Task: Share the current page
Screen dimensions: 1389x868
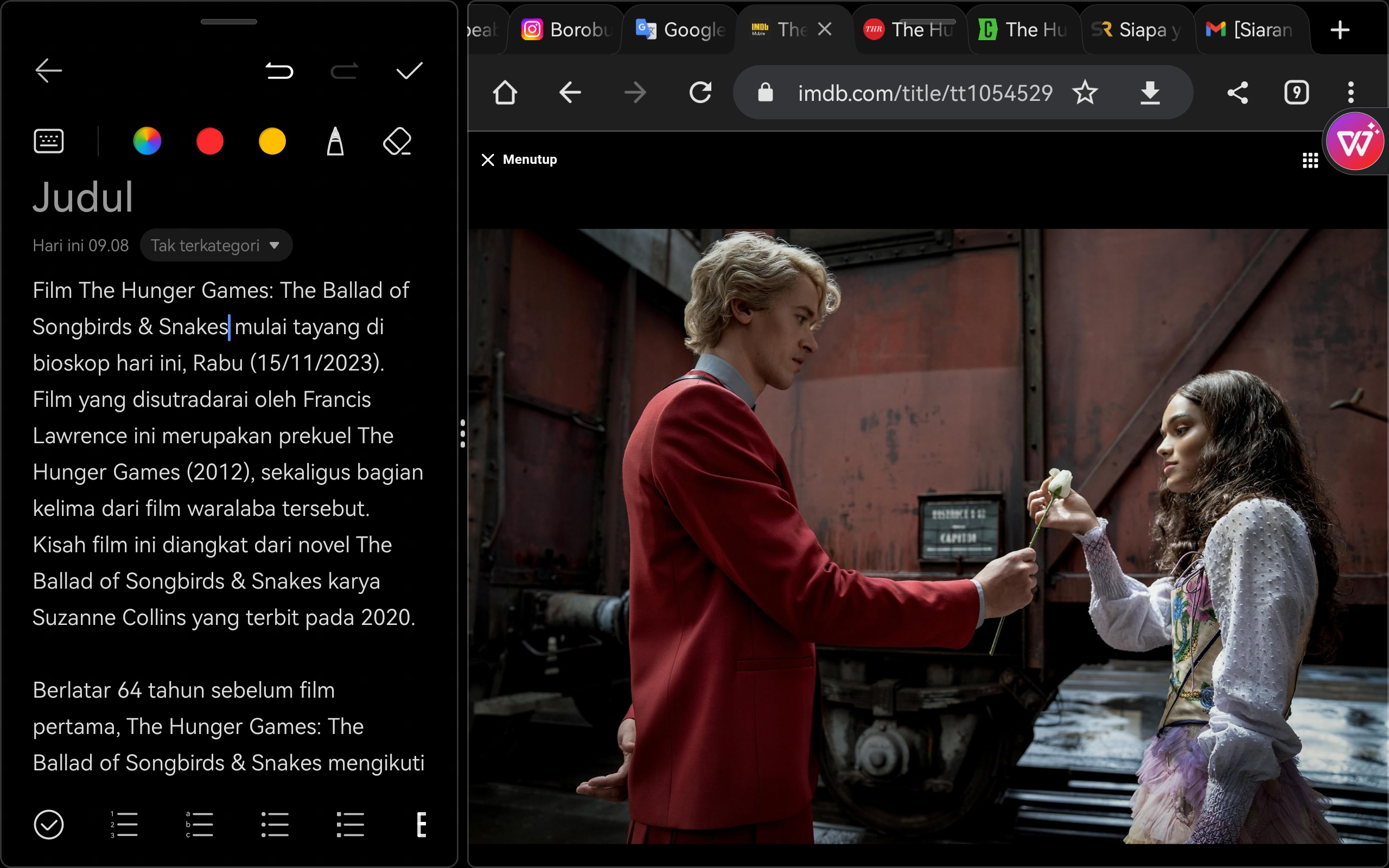Action: coord(1238,92)
